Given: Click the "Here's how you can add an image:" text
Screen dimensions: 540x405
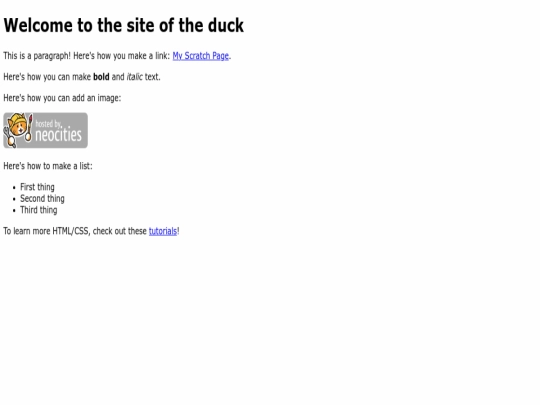Looking at the screenshot, I should [62, 98].
